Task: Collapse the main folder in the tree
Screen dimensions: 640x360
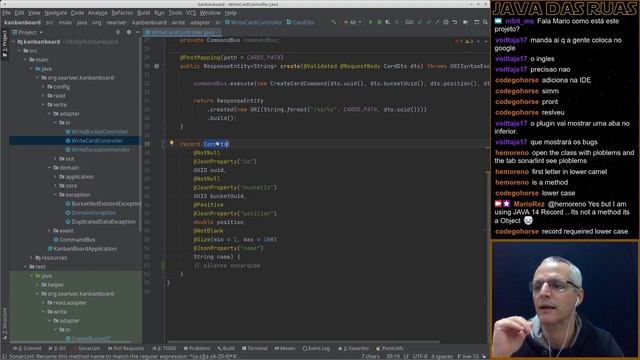Action: [26, 60]
